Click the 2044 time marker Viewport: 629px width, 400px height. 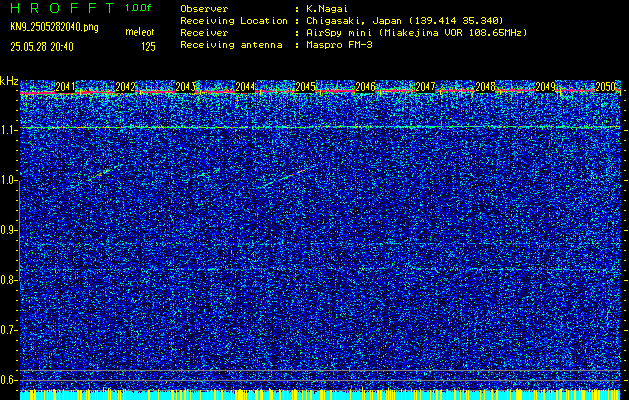[x=245, y=86]
